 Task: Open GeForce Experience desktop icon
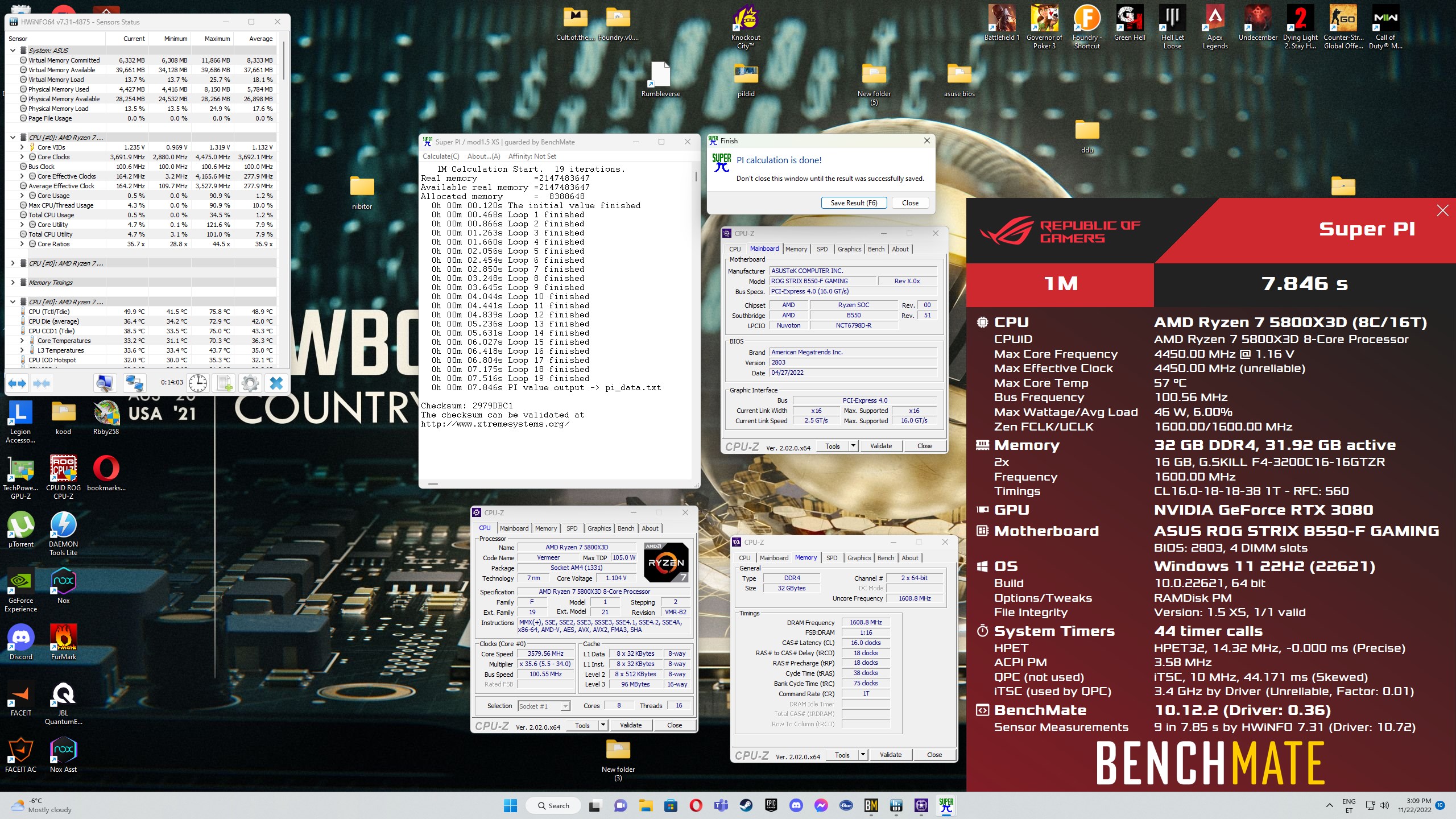click(21, 590)
